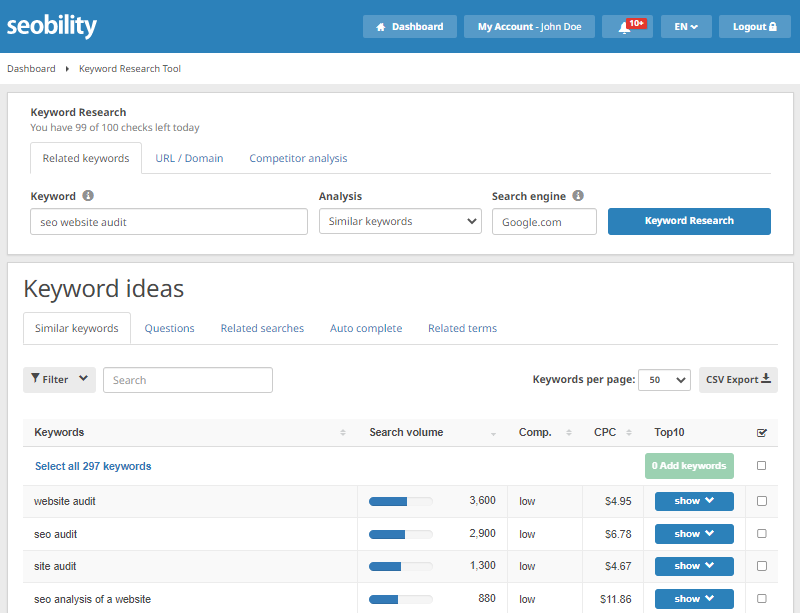Viewport: 800px width, 613px height.
Task: Open the Analysis dropdown Similar keywords
Action: [x=400, y=221]
